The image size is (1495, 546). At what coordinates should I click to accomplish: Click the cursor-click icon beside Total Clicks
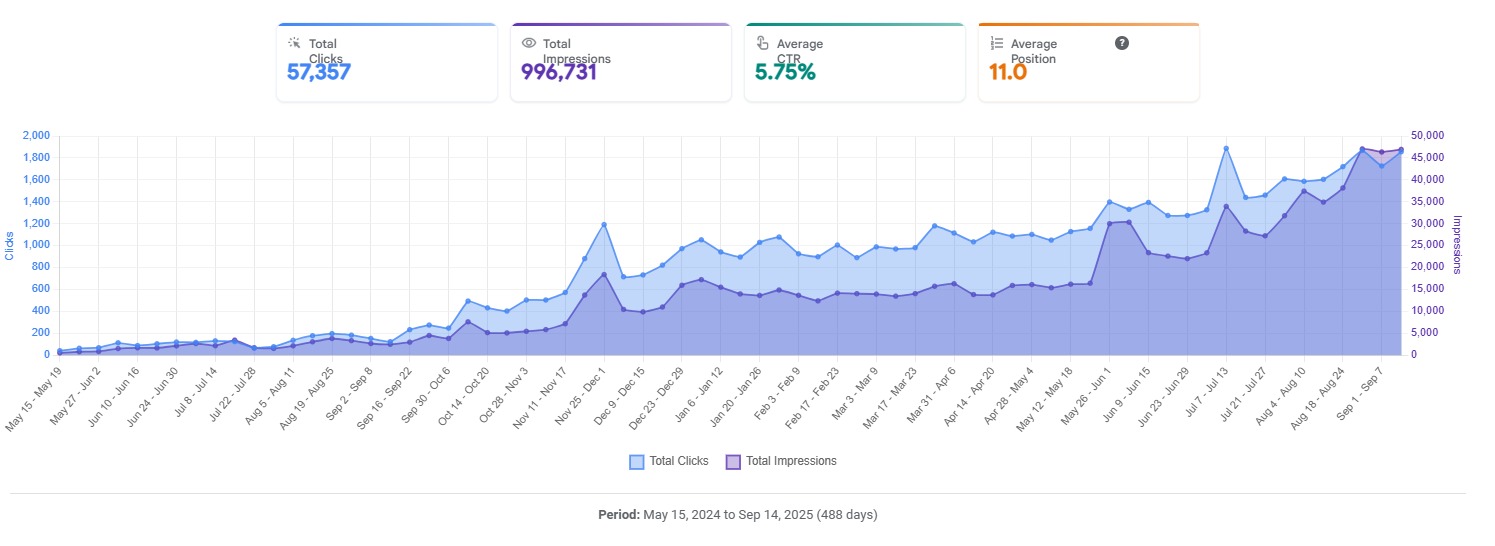294,43
